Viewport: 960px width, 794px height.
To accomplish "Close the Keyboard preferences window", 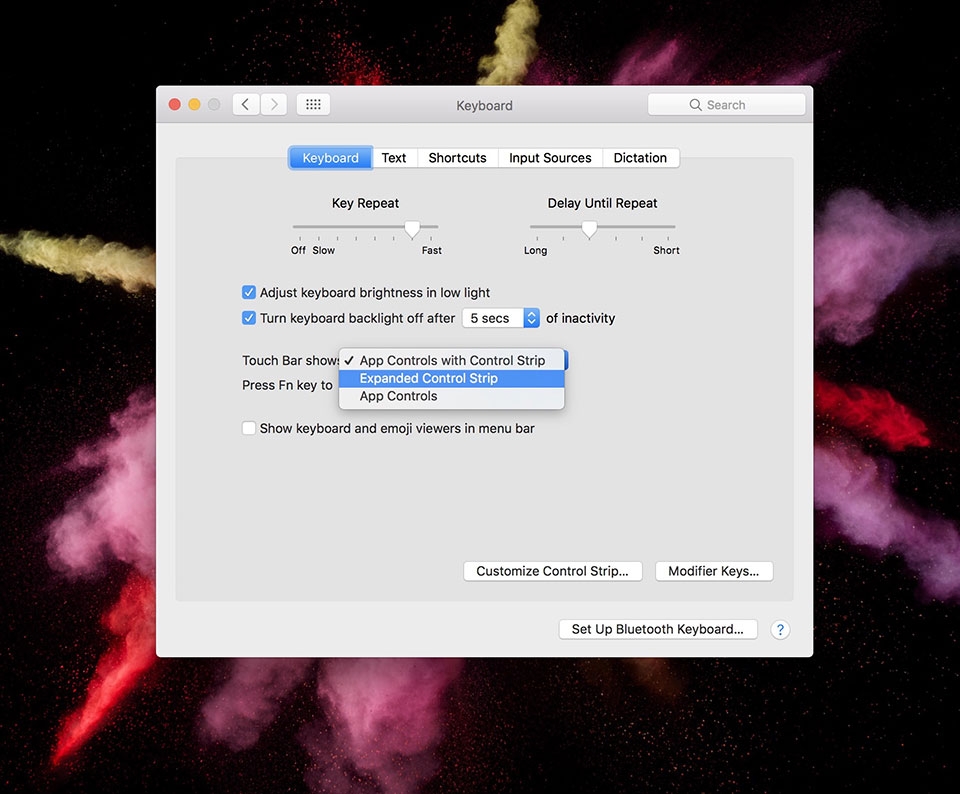I will (x=174, y=105).
